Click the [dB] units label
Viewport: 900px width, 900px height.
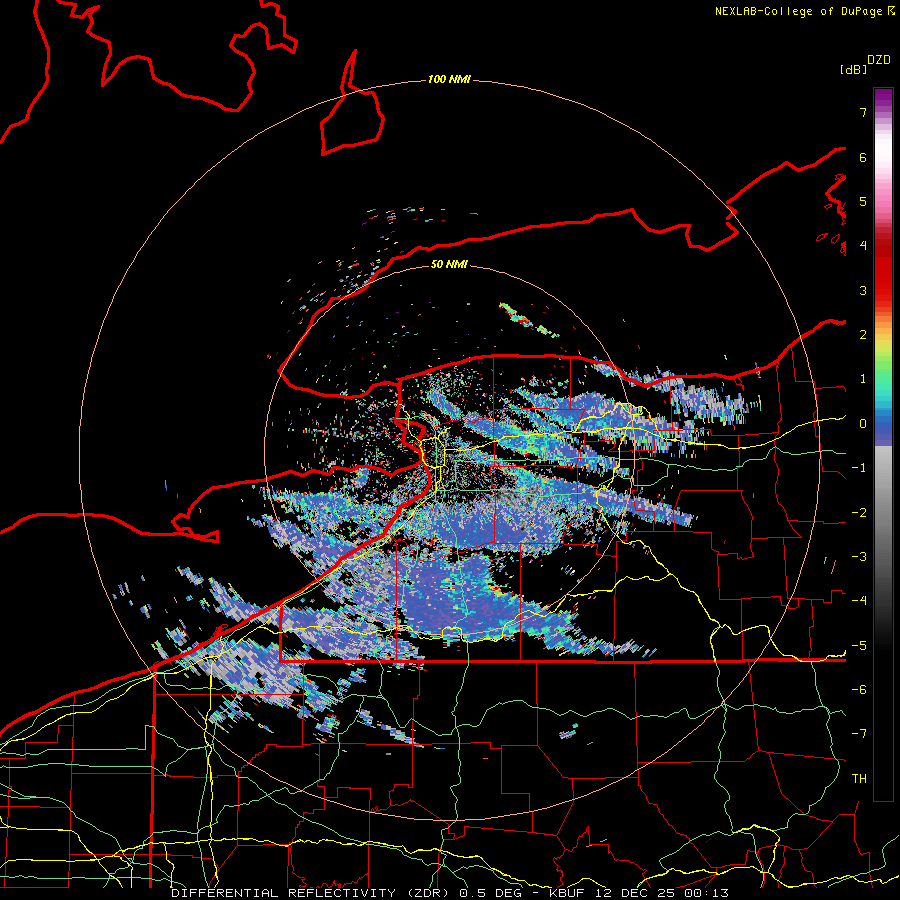(854, 69)
